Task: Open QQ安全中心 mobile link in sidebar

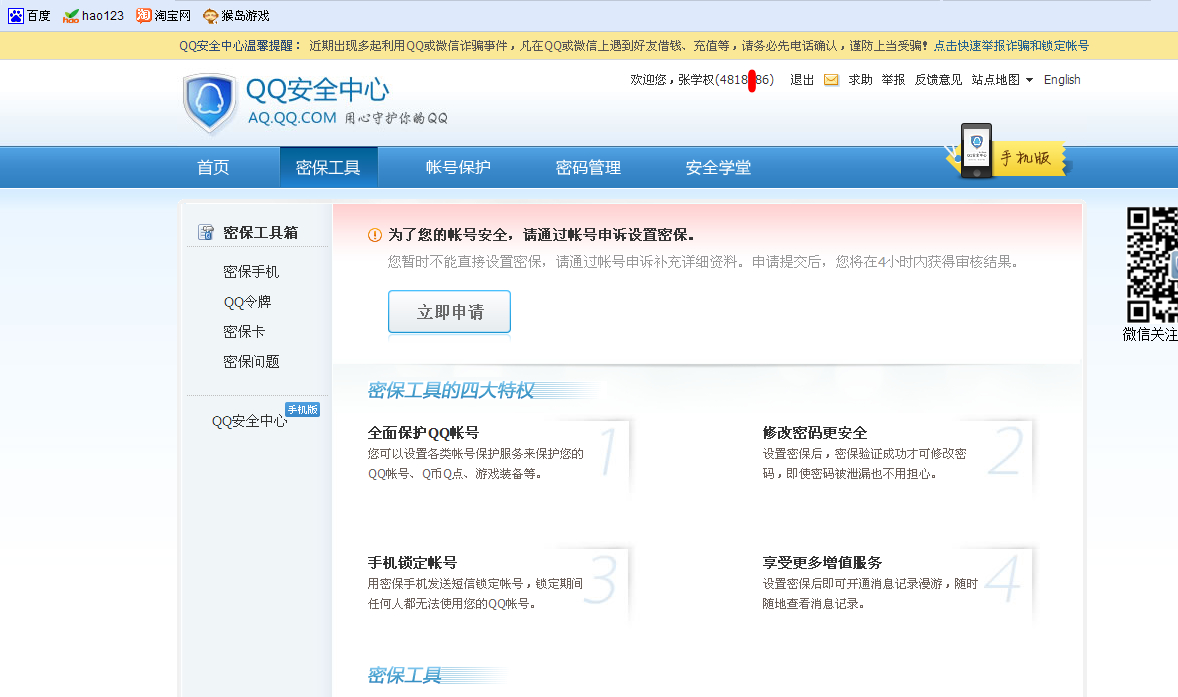Action: 249,421
